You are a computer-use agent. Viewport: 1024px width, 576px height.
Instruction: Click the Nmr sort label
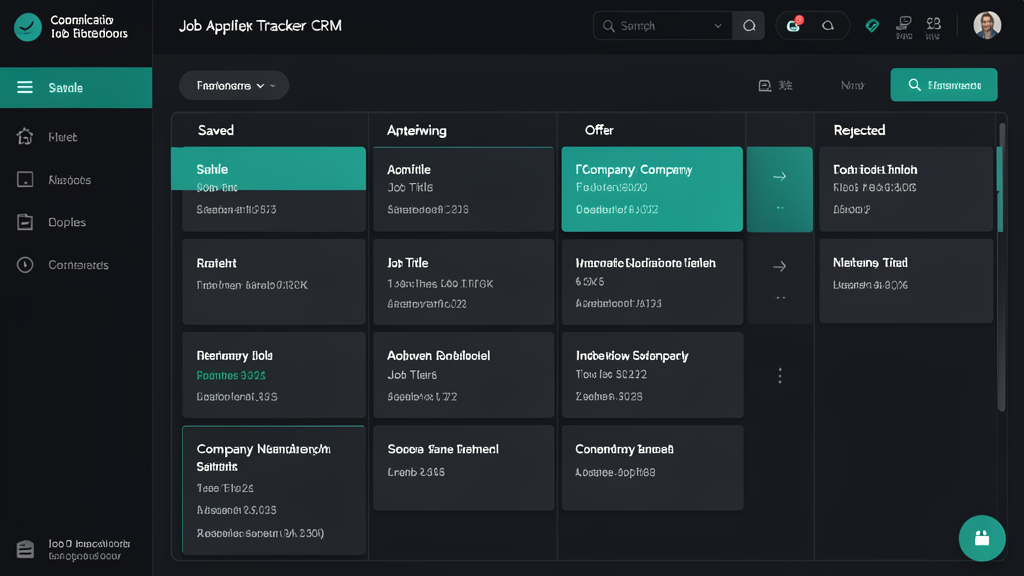[x=852, y=86]
